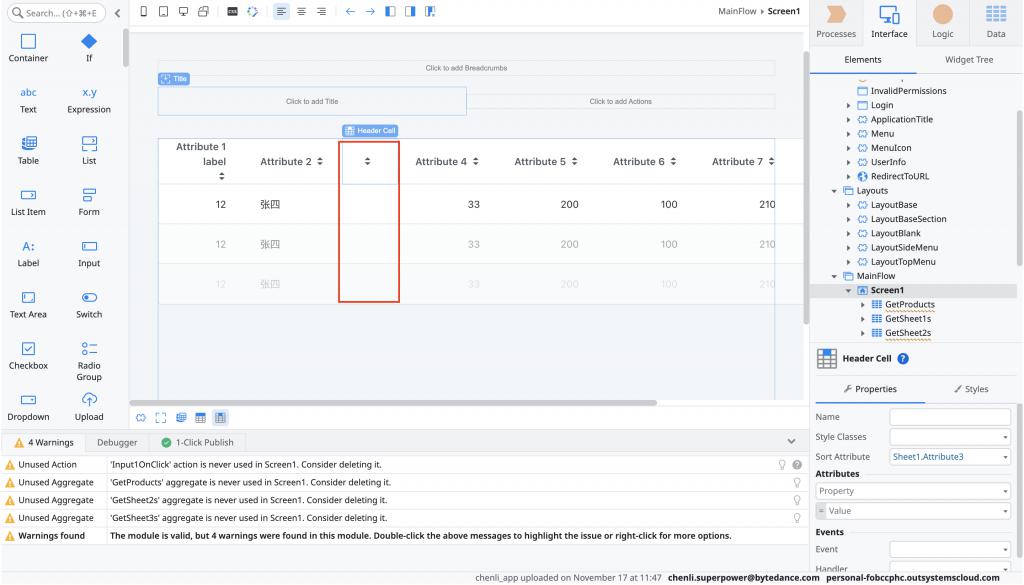Switch the preview to tablet device
The image size is (1024, 585).
pyautogui.click(x=163, y=11)
